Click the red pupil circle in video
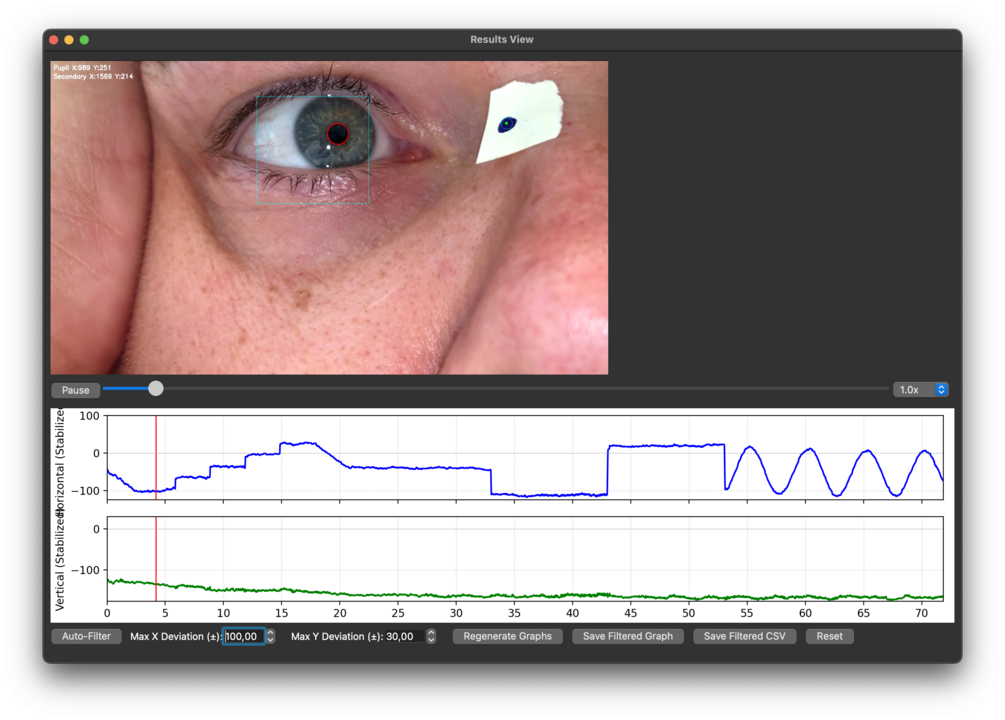Image resolution: width=1005 pixels, height=720 pixels. coord(338,134)
